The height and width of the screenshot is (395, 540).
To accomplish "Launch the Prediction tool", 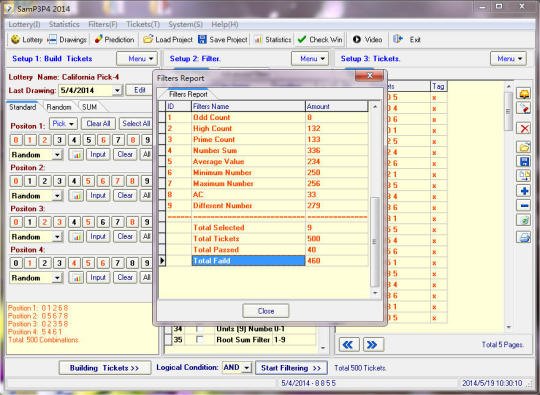I will click(114, 40).
